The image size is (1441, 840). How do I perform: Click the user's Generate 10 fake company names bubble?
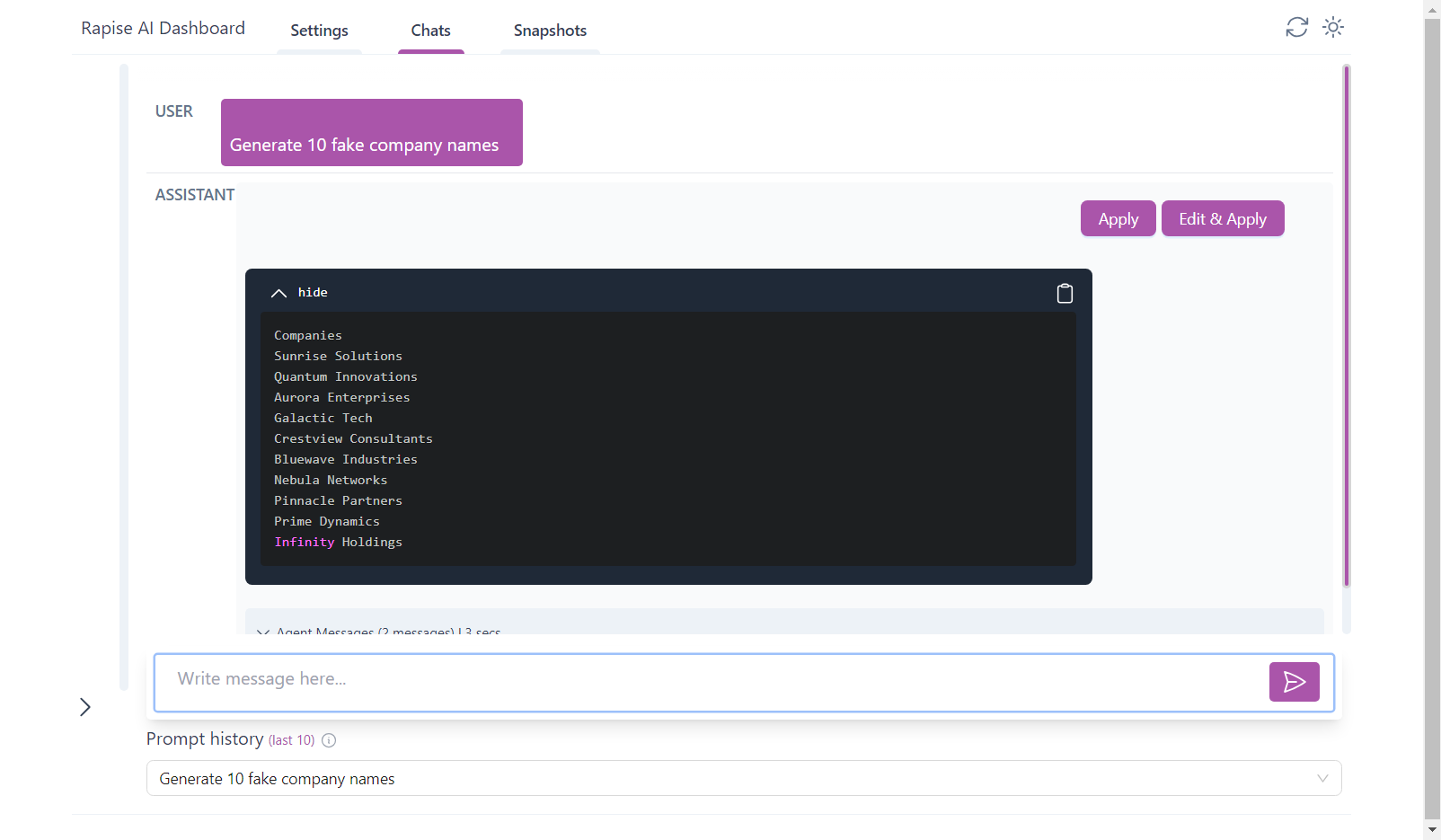371,133
